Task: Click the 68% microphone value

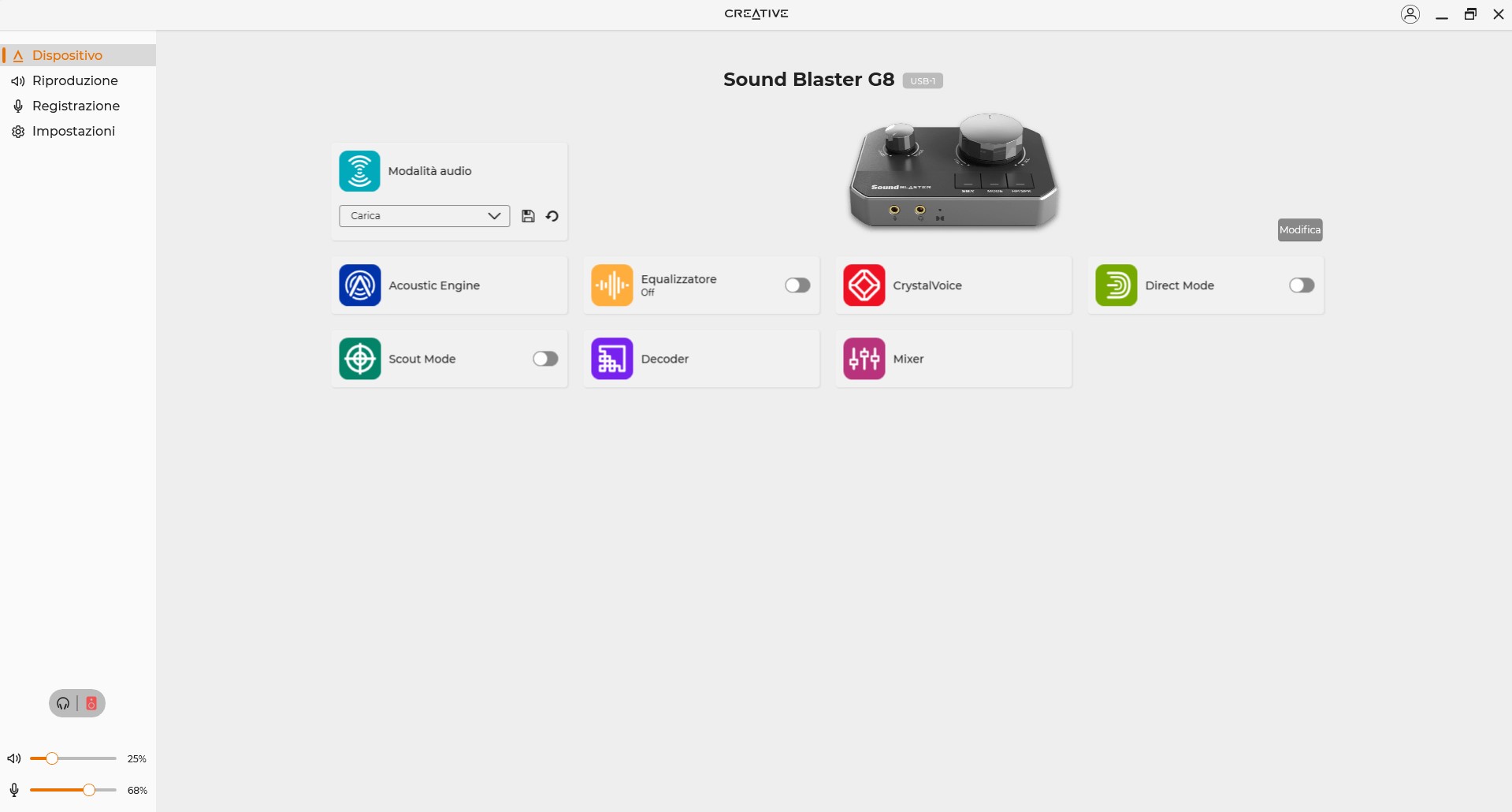Action: click(x=137, y=791)
